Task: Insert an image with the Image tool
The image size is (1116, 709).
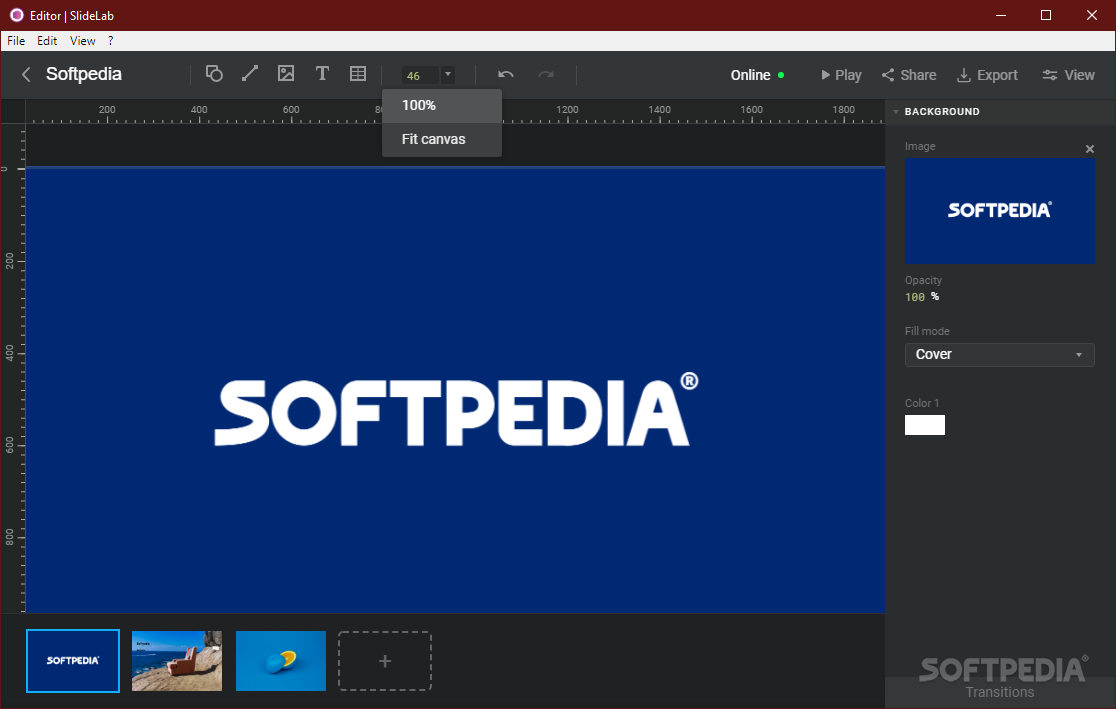Action: click(x=286, y=73)
